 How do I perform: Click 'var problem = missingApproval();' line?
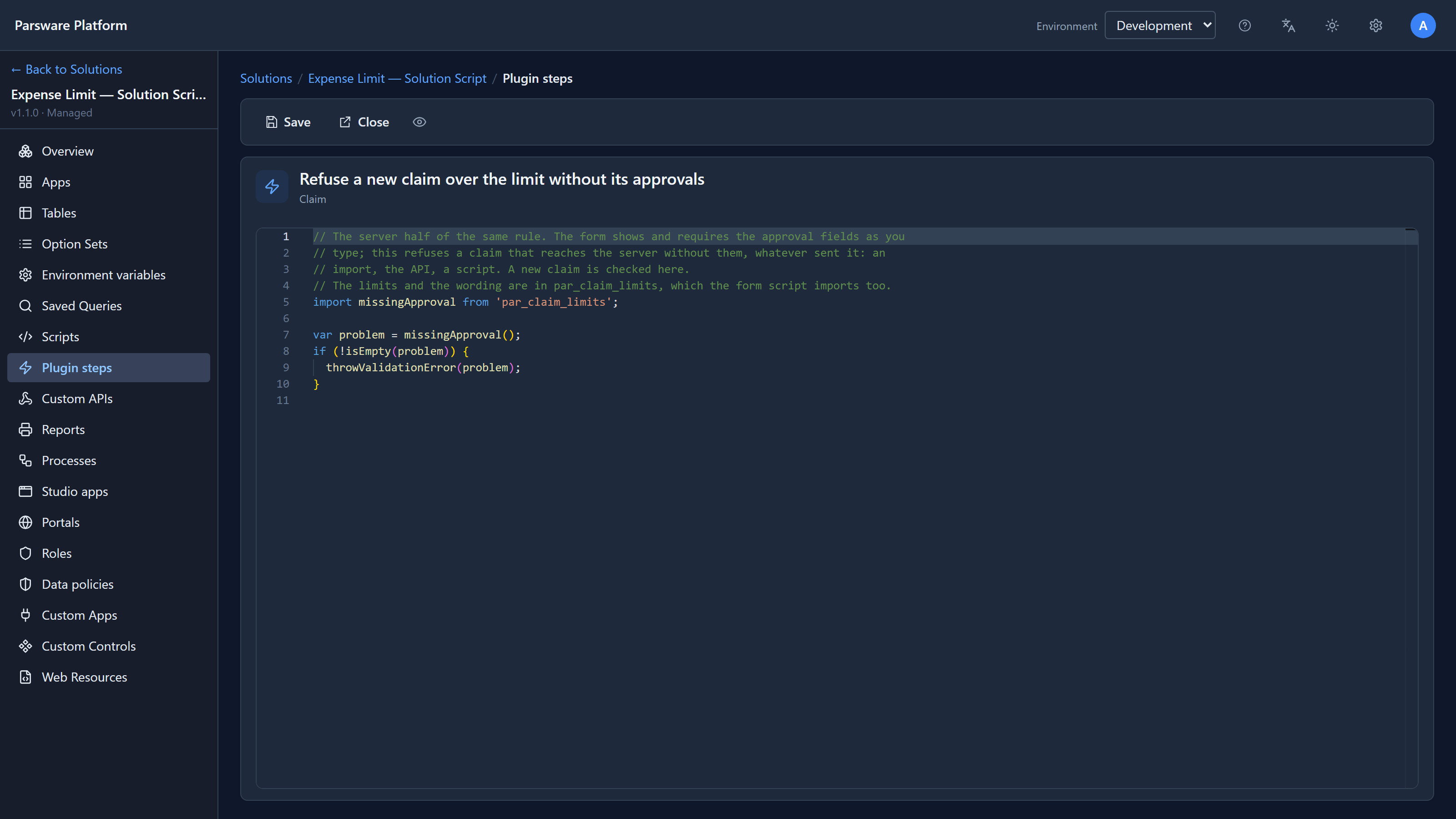coord(417,334)
